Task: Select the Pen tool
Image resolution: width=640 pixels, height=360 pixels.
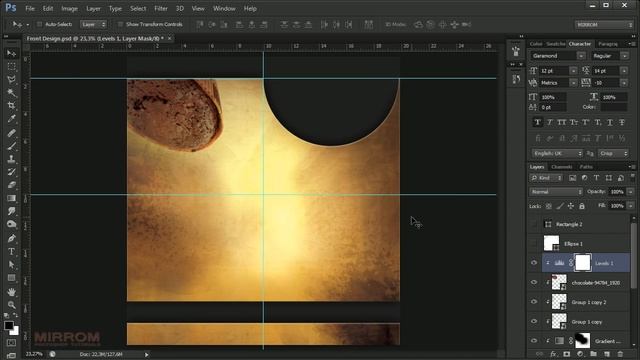Action: pyautogui.click(x=11, y=238)
